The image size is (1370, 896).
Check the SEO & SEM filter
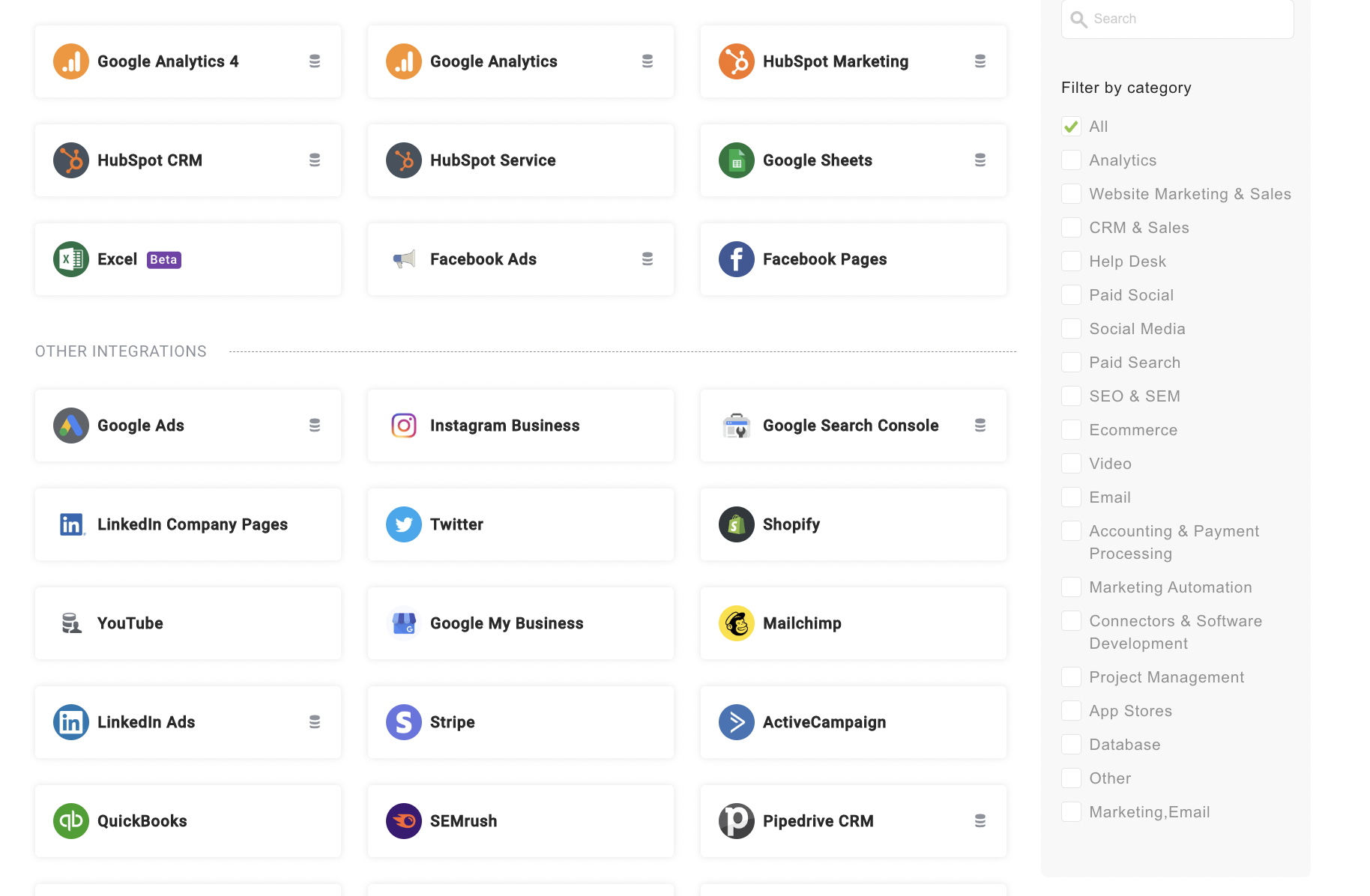point(1072,396)
